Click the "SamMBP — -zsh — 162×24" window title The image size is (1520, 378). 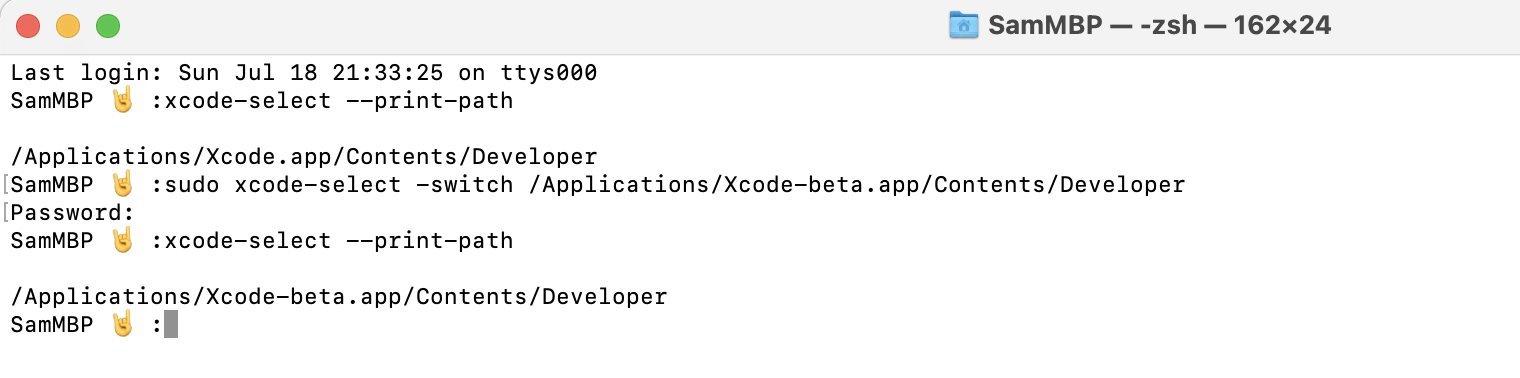click(x=1159, y=26)
